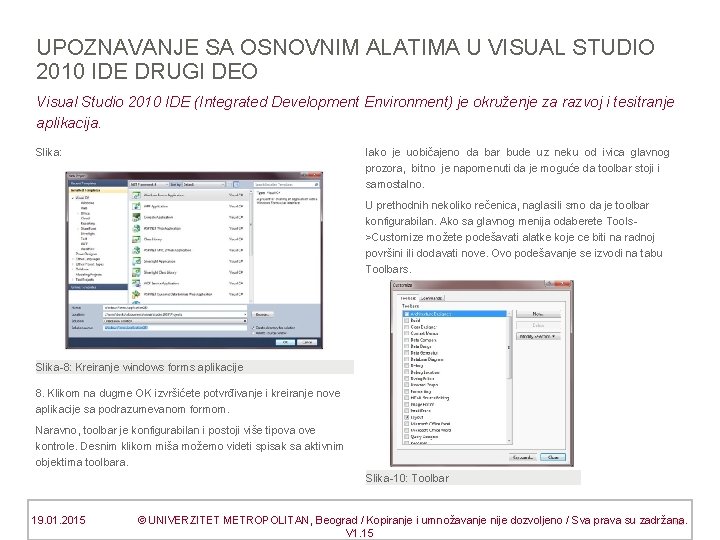
Task: Open the .NET Framework version dropdown
Action: (149, 185)
